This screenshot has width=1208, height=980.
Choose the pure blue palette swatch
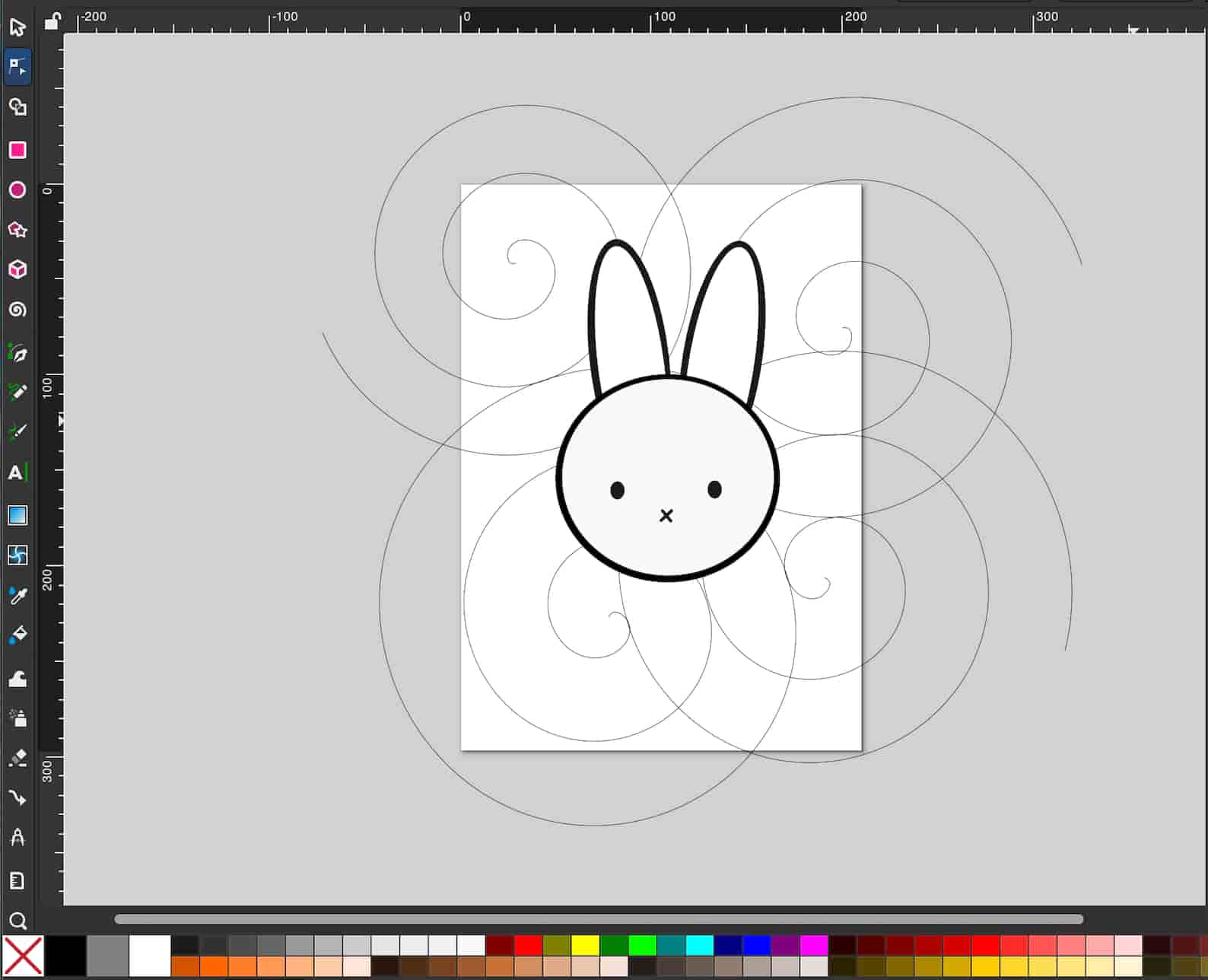(756, 946)
